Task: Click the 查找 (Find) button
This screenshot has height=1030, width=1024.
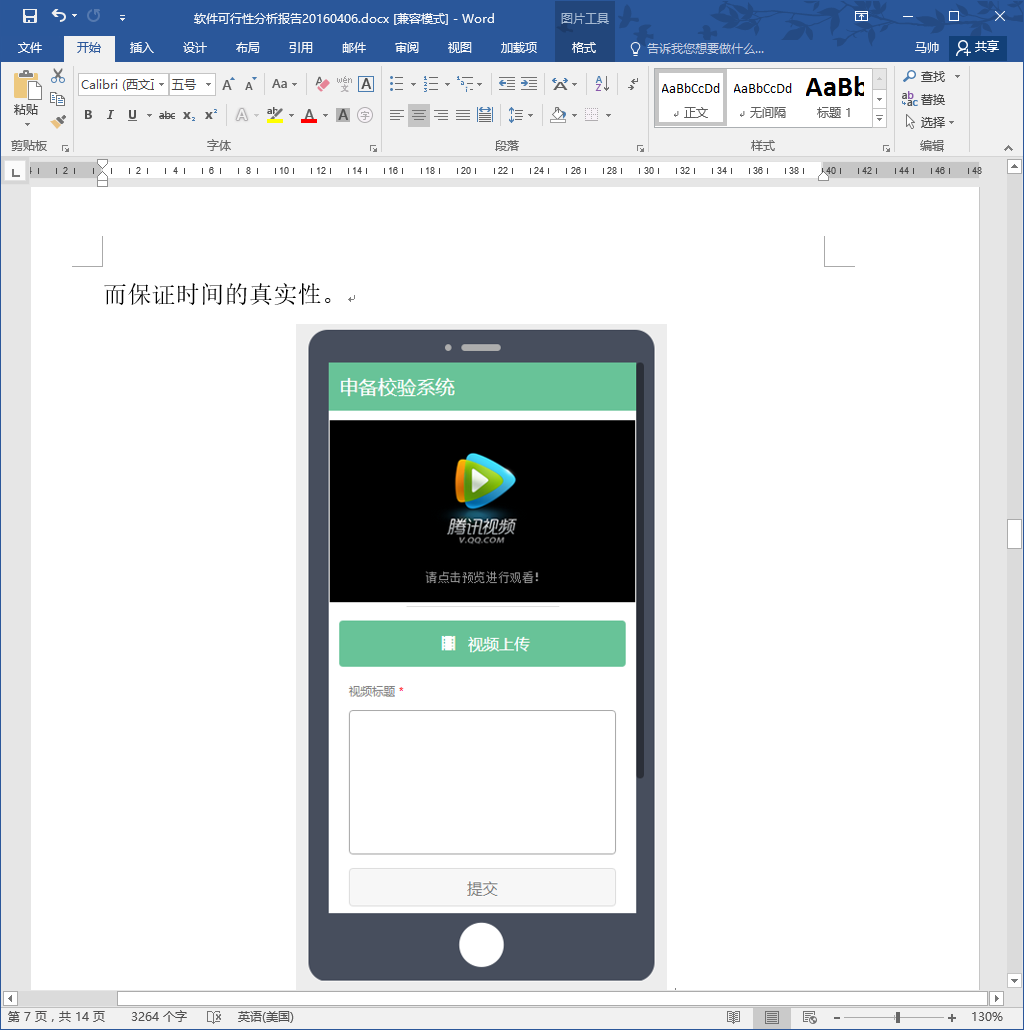Action: (x=925, y=76)
